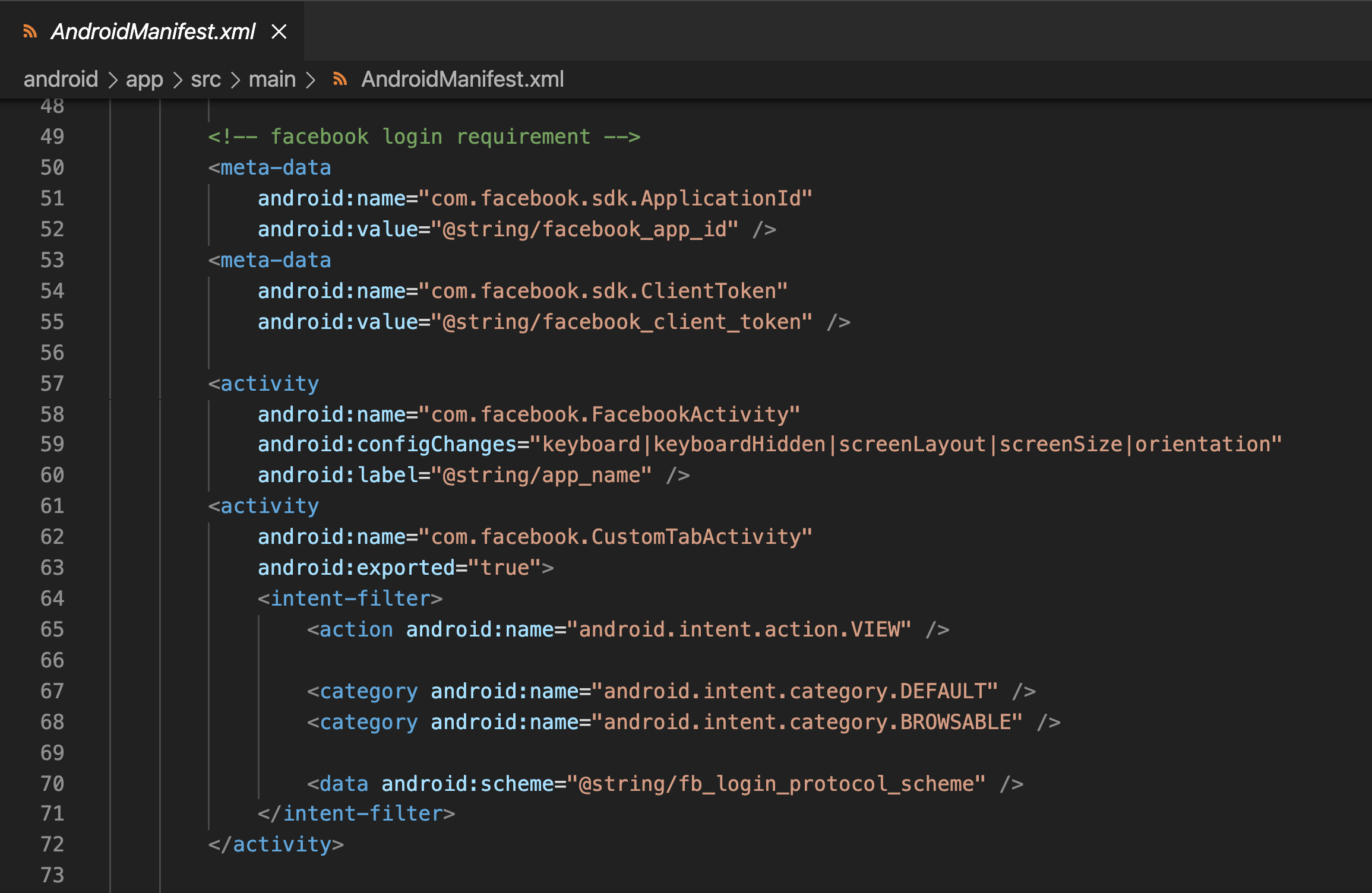Click AndroidManifest.xml in breadcrumb path
1372x893 pixels.
point(462,79)
